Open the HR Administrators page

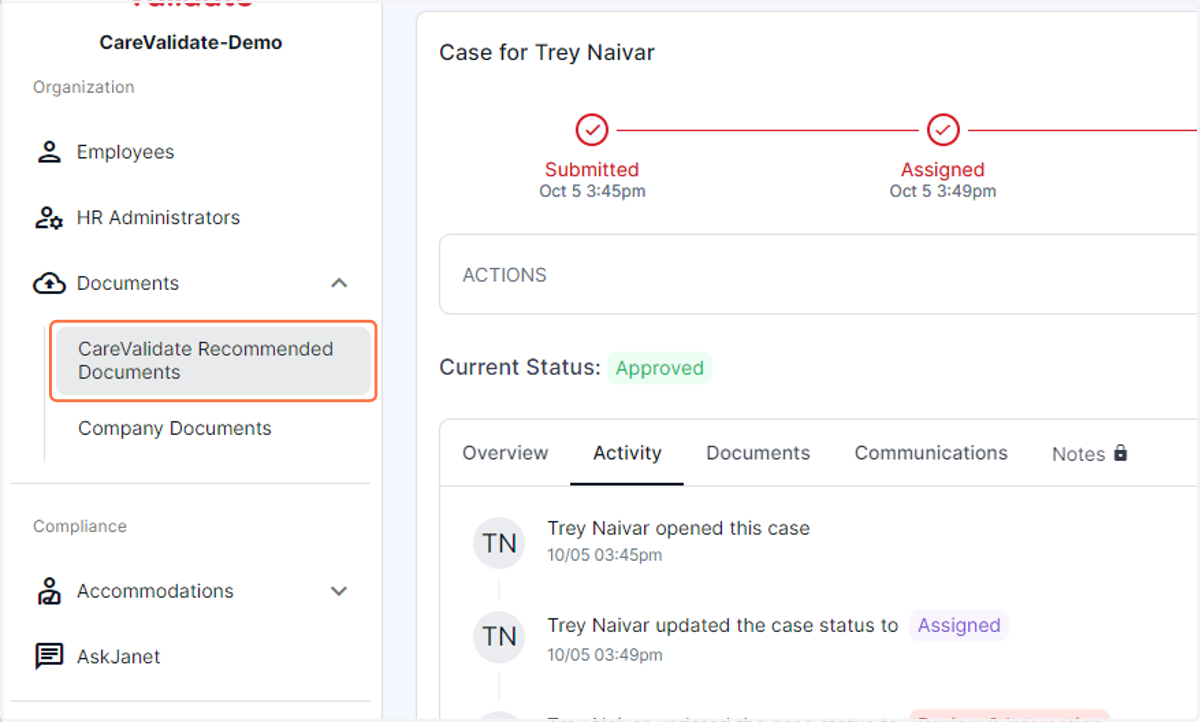158,218
